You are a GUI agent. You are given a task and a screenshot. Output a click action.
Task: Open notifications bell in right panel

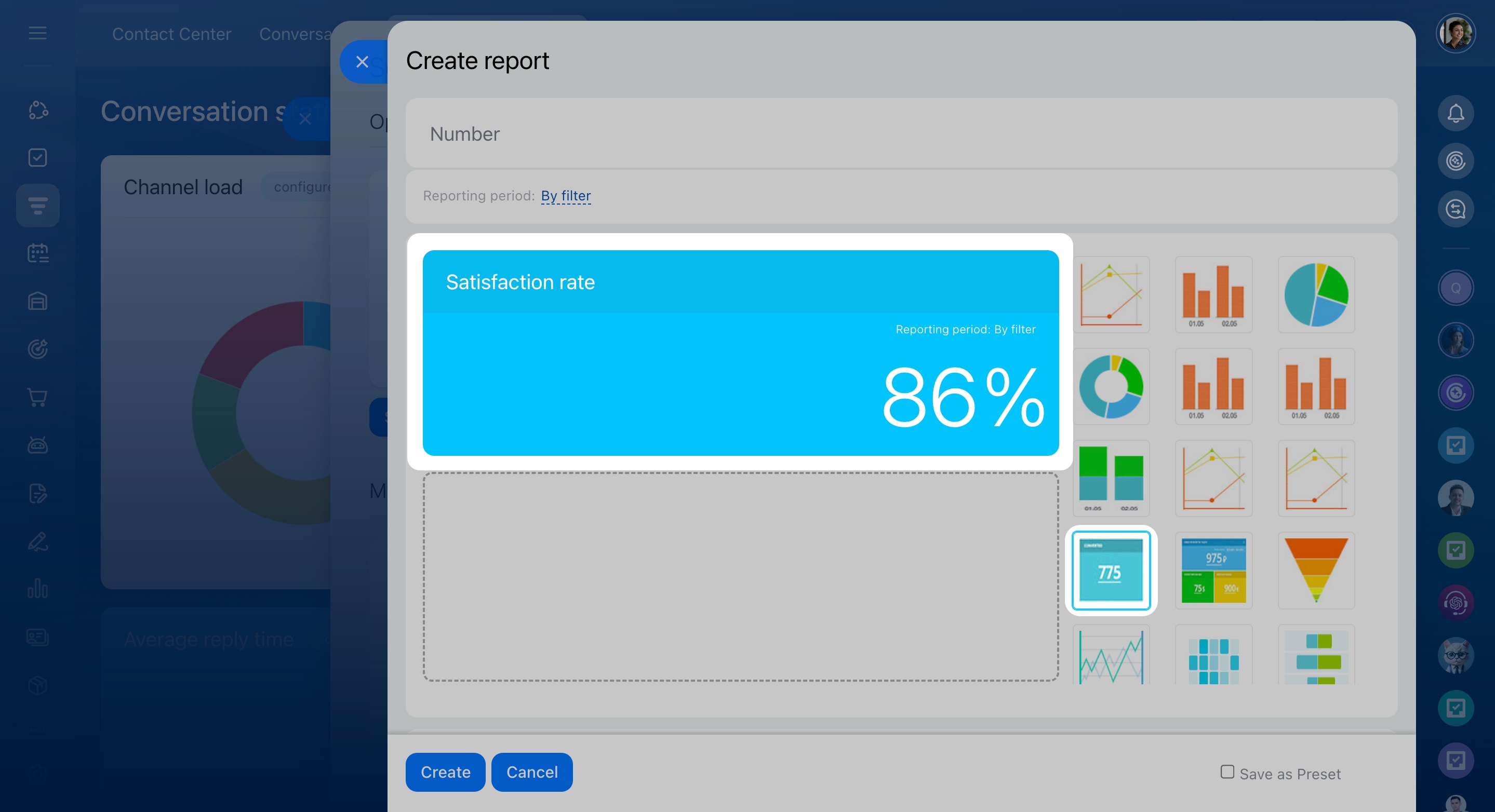tap(1455, 113)
